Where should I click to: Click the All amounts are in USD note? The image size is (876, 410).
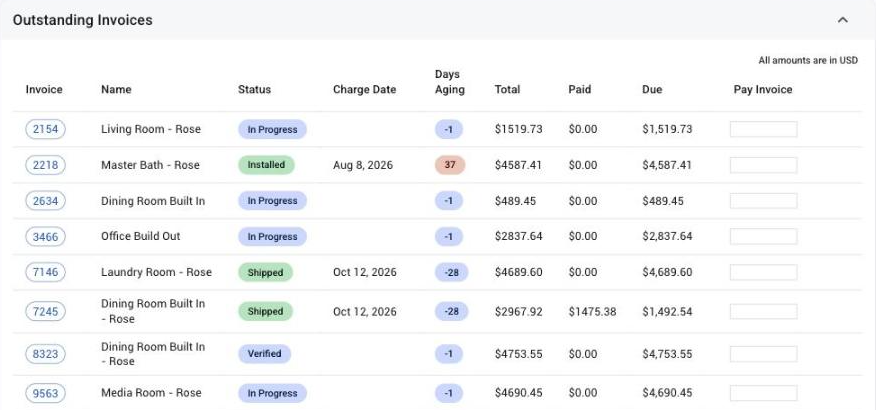pos(808,60)
